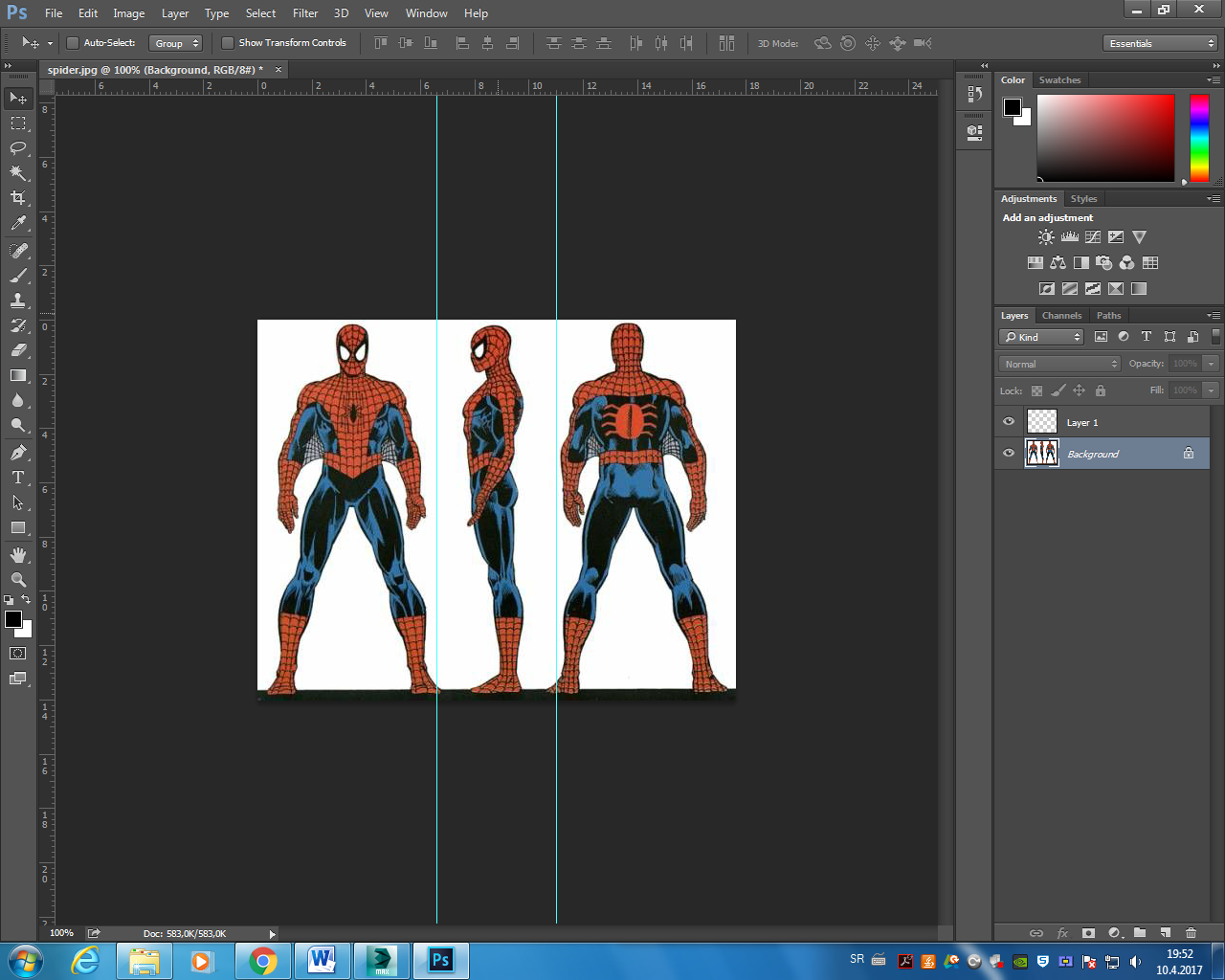
Task: Select the Blur tool
Action: 18,400
